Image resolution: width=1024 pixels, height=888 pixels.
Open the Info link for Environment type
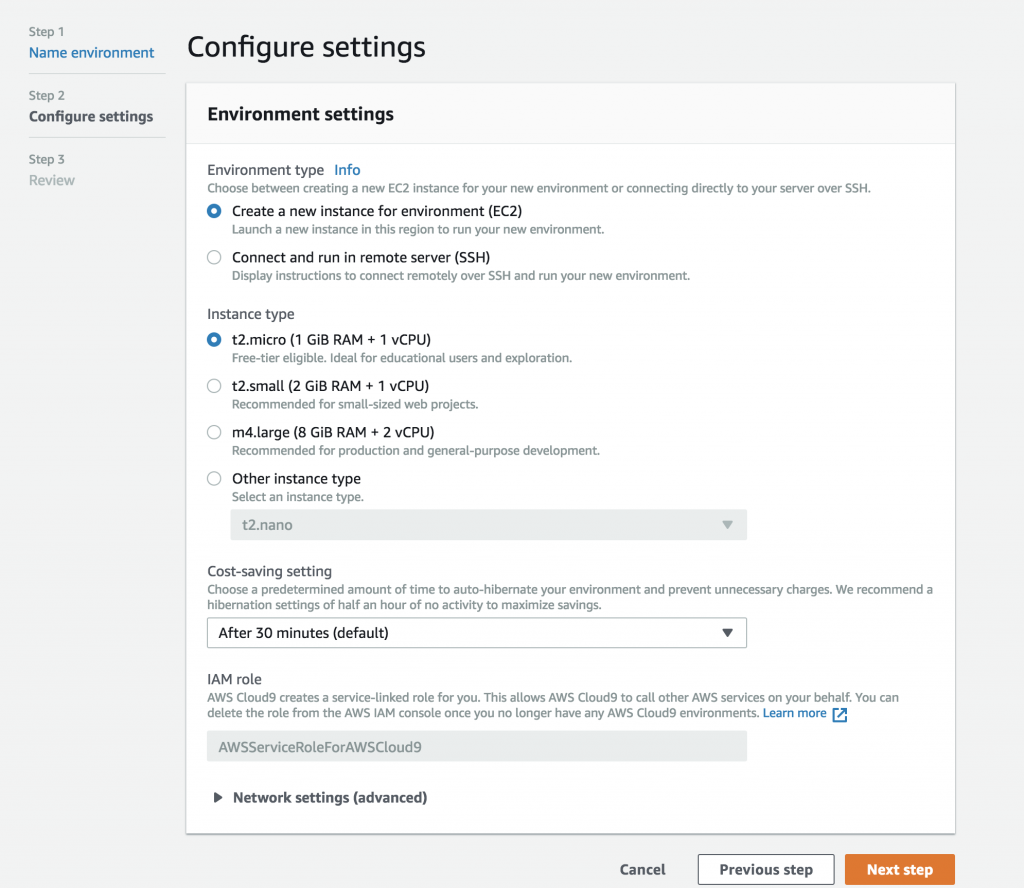point(347,170)
